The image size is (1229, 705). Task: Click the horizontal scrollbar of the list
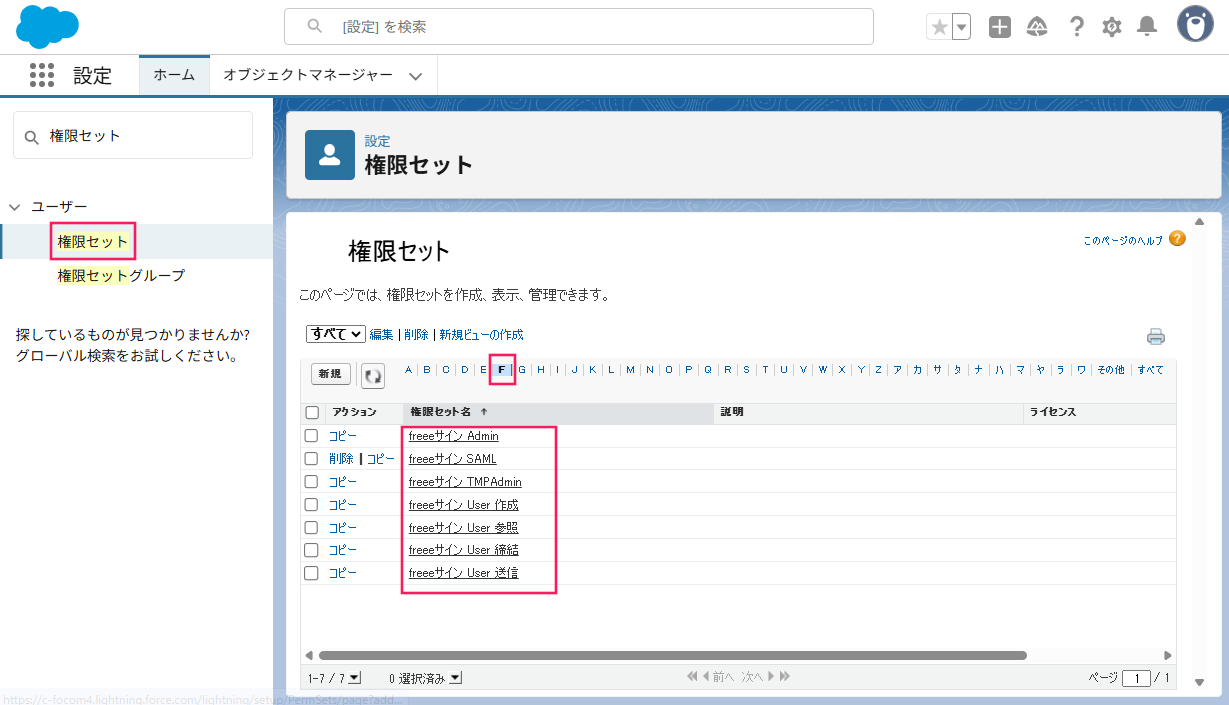(671, 656)
